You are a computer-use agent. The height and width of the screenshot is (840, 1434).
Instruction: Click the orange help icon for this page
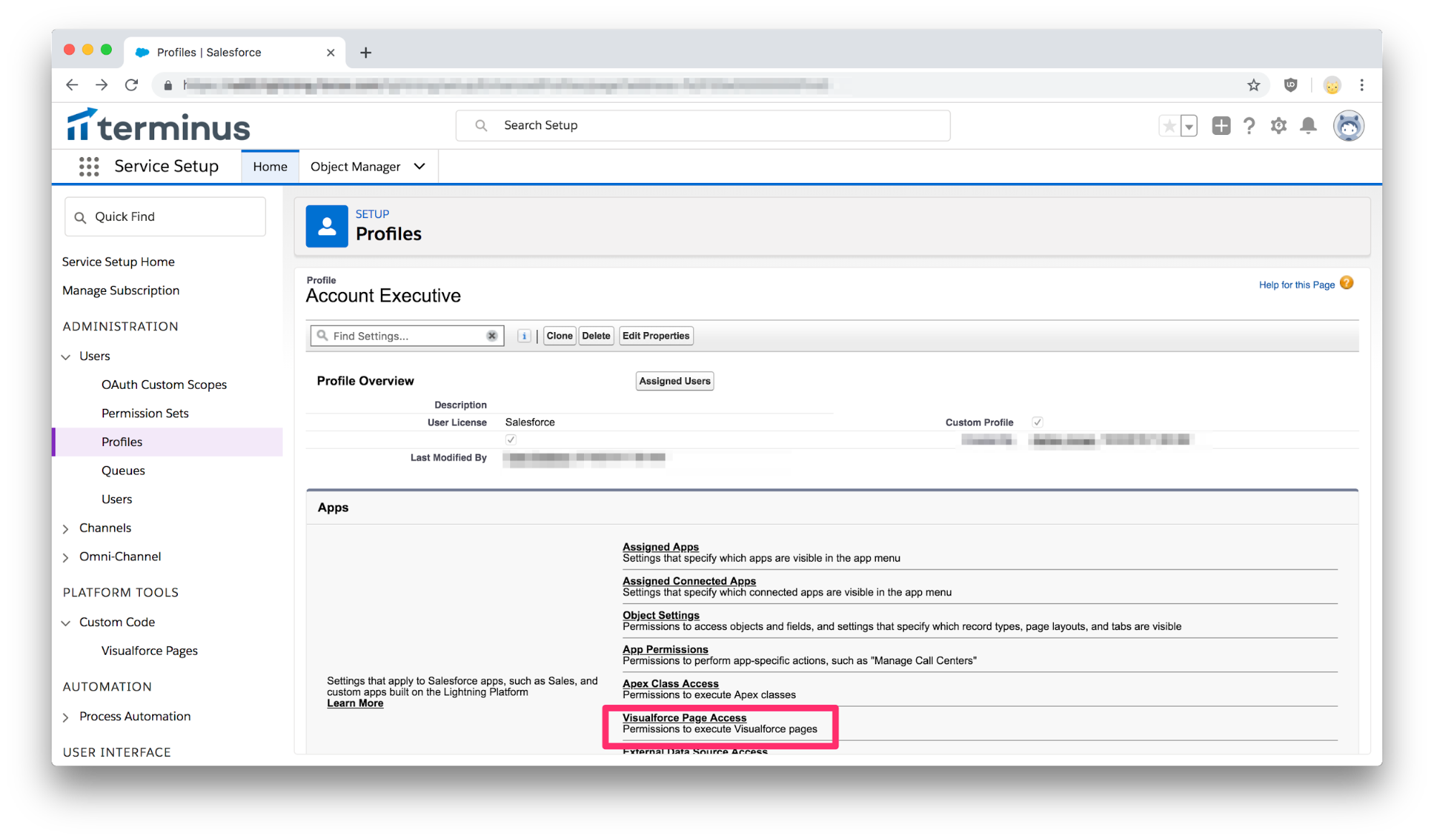point(1346,283)
